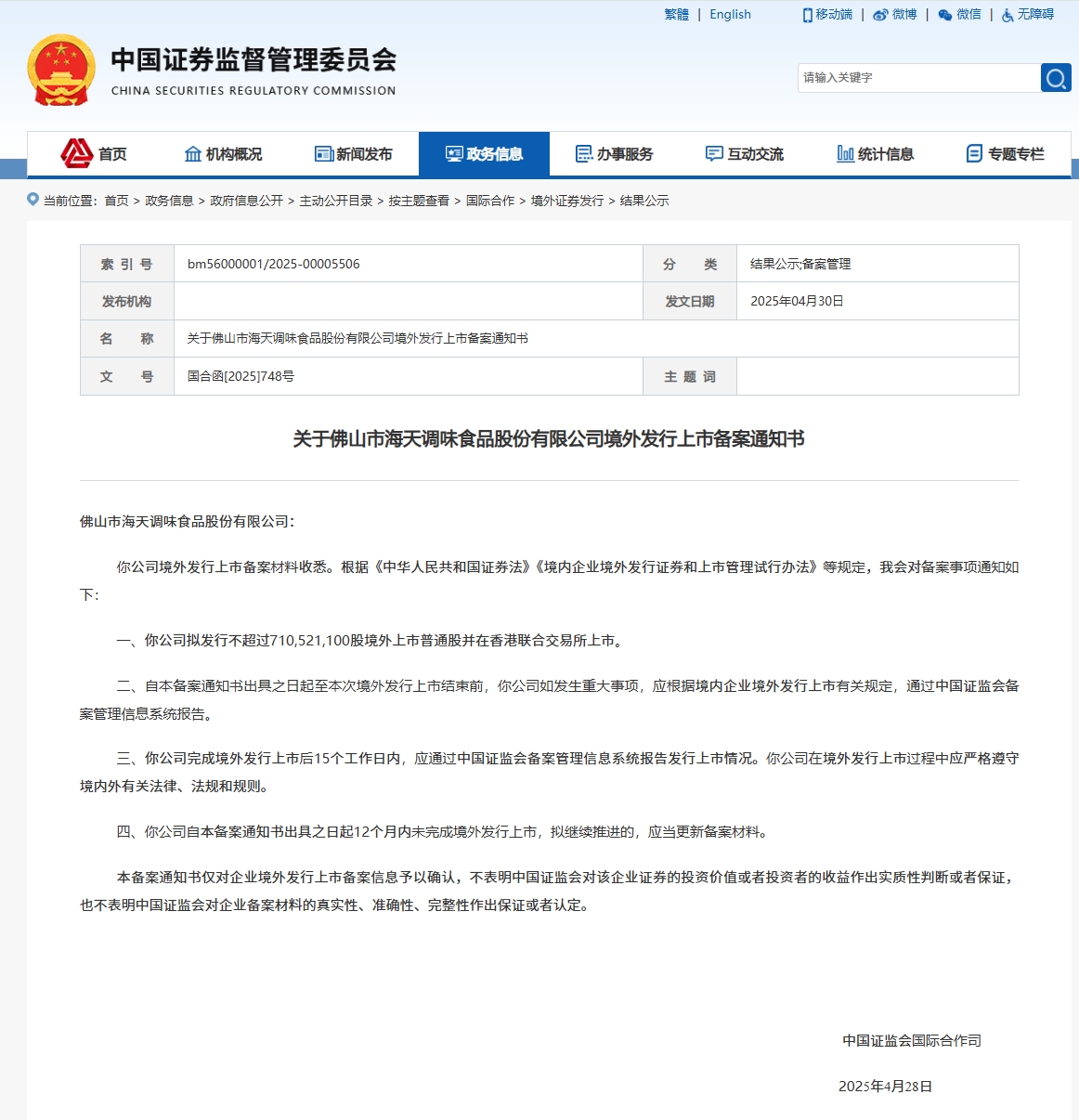This screenshot has width=1079, height=1120.
Task: Click the 分类 table header cell
Action: (x=690, y=264)
